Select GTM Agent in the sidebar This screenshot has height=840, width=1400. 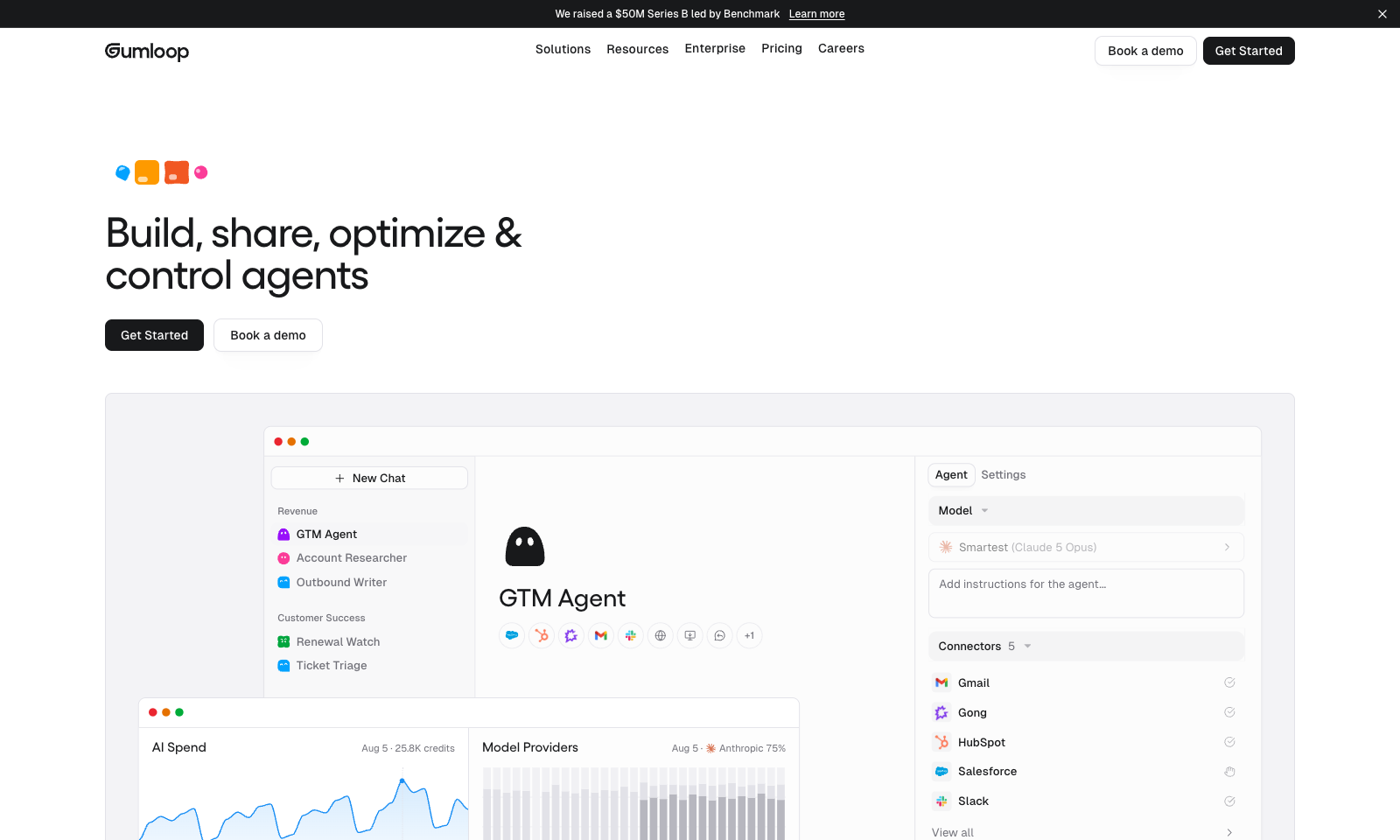click(x=369, y=534)
